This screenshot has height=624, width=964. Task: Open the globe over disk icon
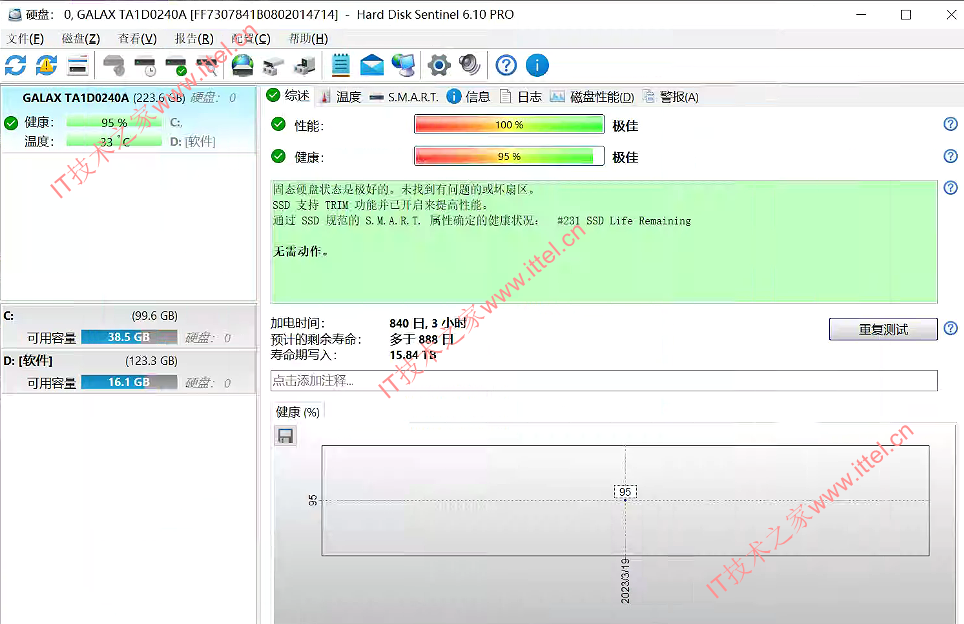242,65
